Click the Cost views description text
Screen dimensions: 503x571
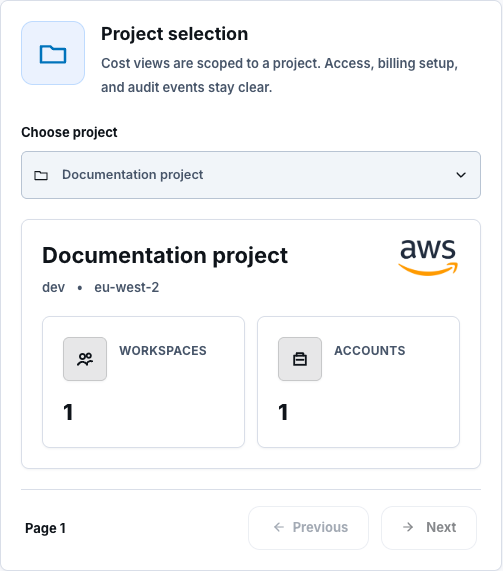click(279, 75)
